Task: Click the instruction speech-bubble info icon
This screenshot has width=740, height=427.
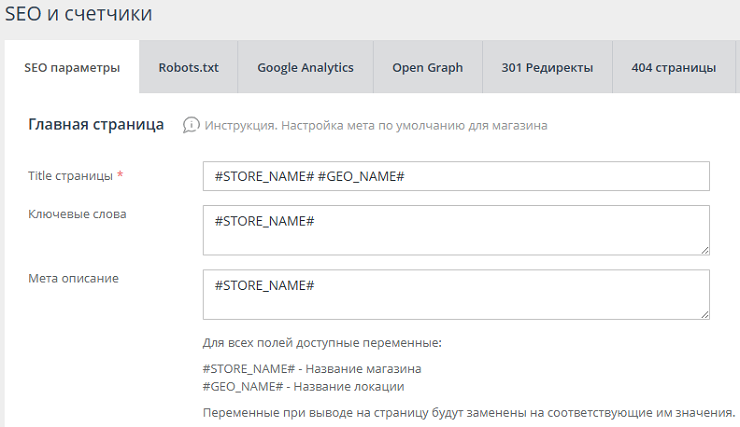Action: [191, 125]
